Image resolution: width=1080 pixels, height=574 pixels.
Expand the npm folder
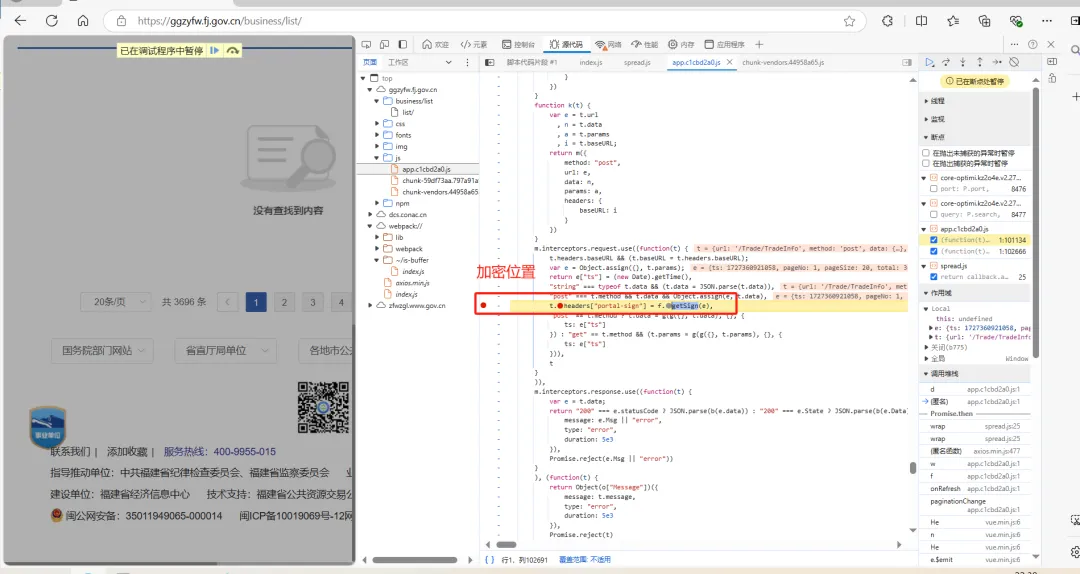coord(377,203)
